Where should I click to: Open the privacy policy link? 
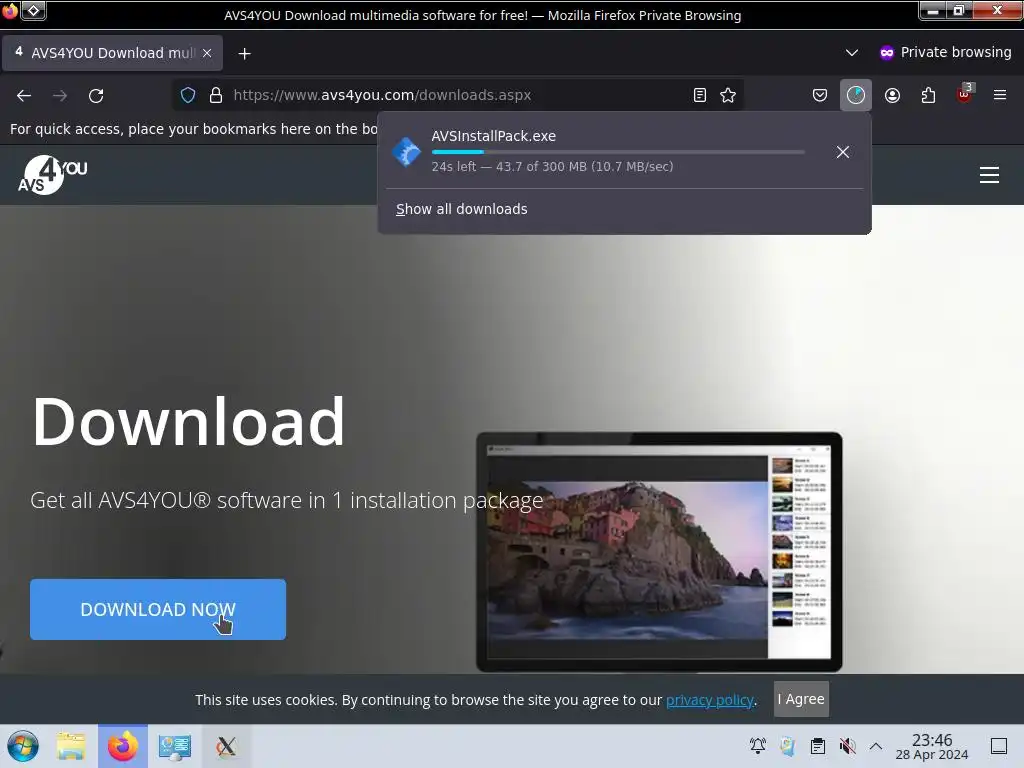pos(710,700)
